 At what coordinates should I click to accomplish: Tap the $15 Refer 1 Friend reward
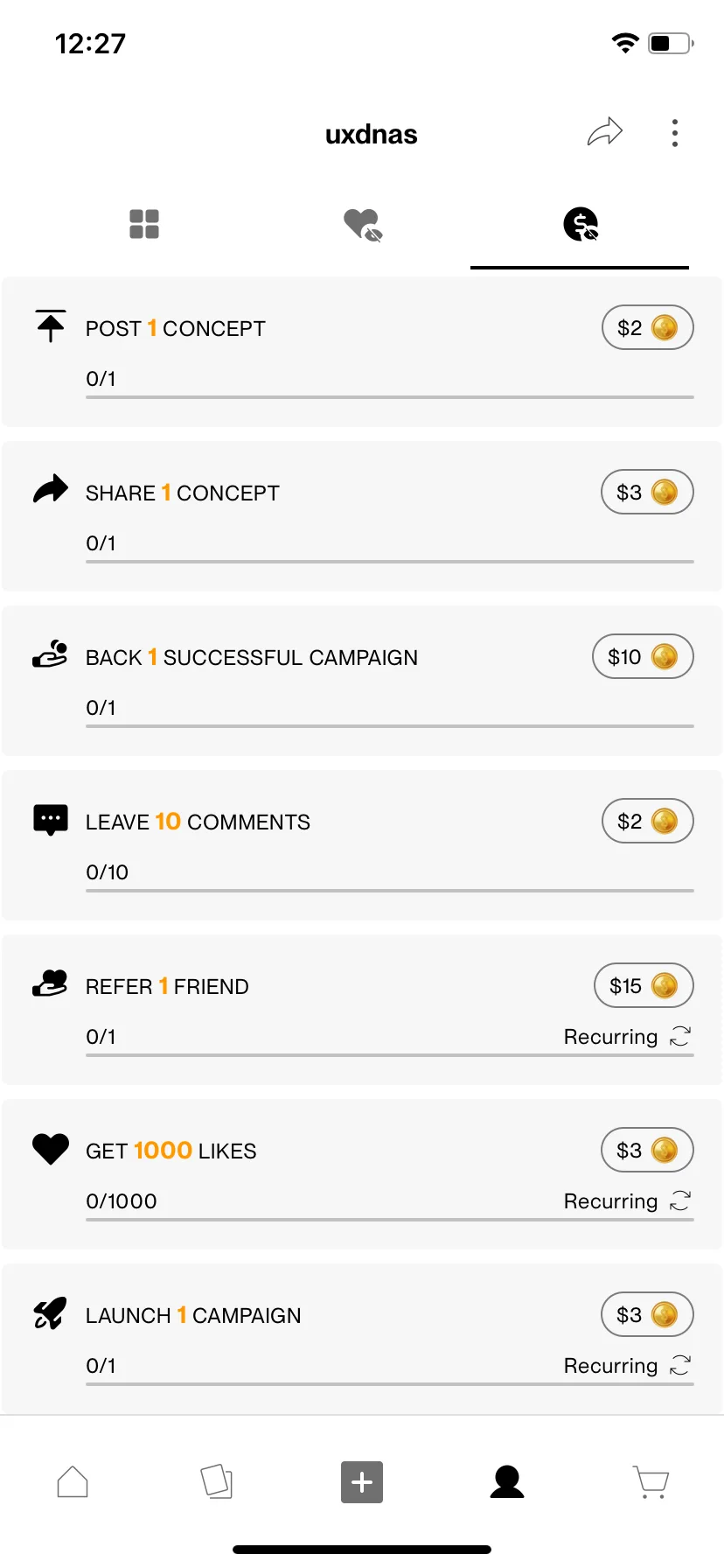pyautogui.click(x=644, y=986)
